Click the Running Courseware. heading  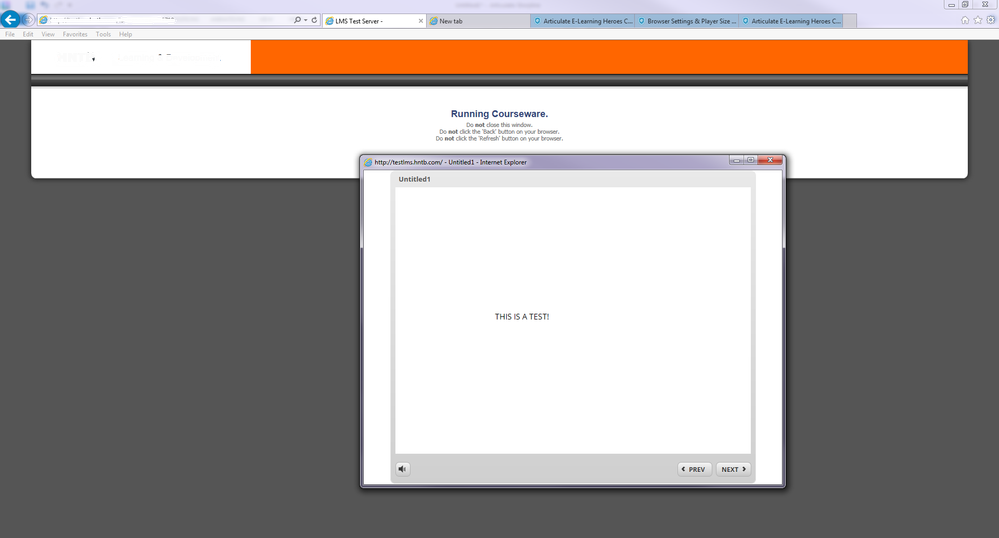pos(500,114)
